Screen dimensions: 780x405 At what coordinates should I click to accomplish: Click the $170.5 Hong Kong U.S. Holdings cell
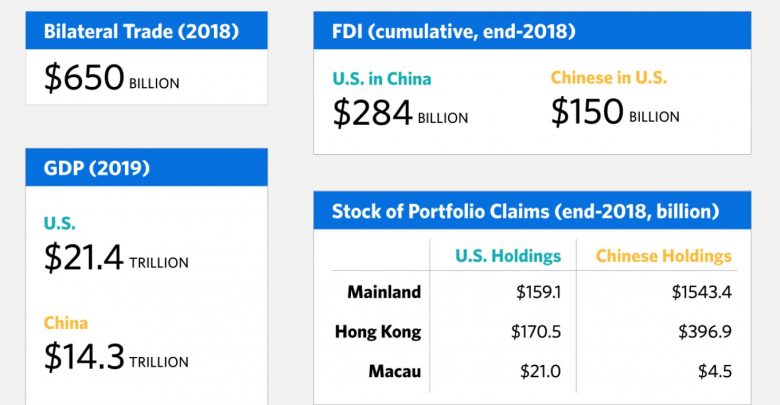pyautogui.click(x=538, y=332)
